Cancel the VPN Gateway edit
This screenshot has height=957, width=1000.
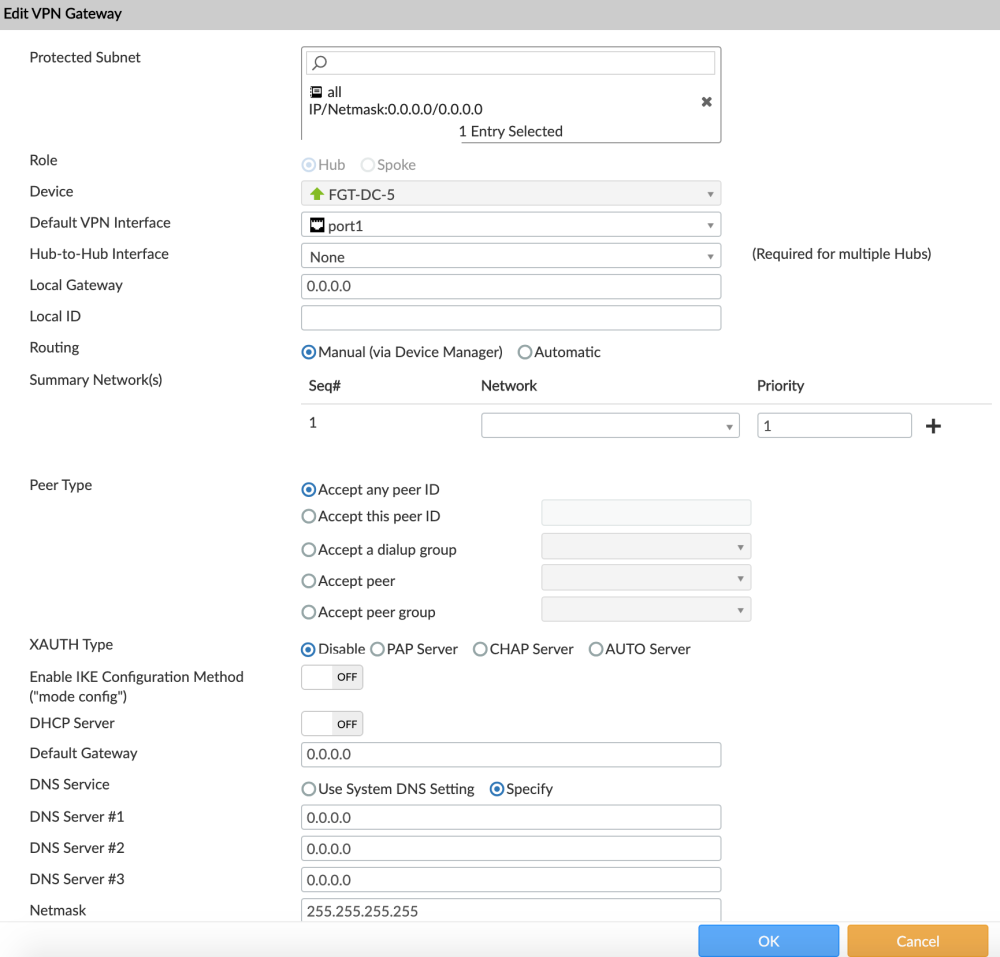point(917,940)
